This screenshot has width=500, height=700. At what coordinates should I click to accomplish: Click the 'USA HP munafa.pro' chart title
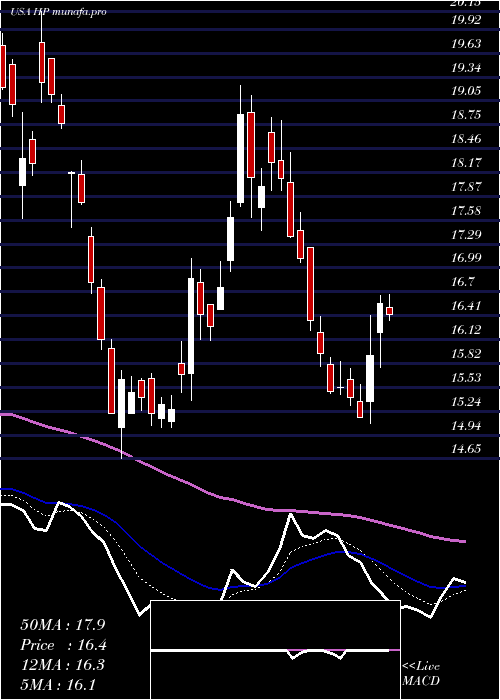click(58, 12)
